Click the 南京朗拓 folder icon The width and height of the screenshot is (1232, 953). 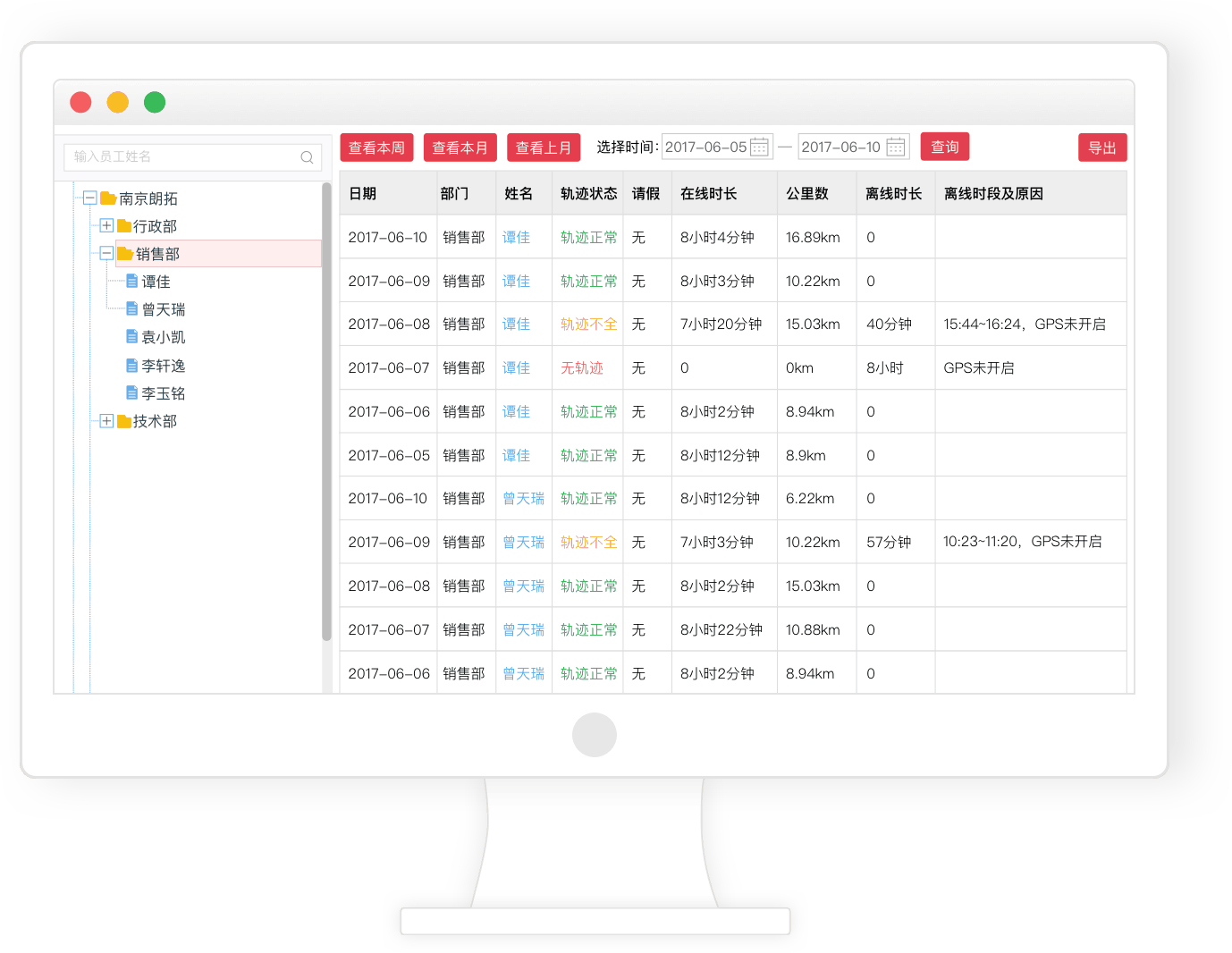[108, 198]
